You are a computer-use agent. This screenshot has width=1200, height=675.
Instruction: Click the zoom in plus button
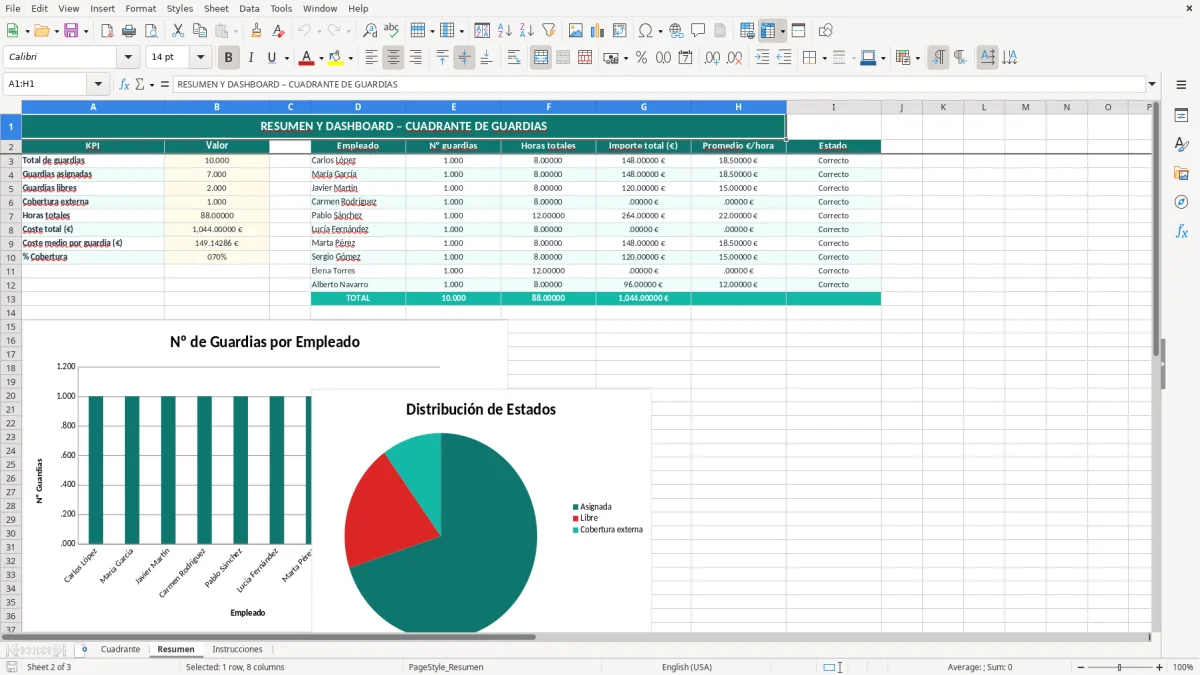1160,667
